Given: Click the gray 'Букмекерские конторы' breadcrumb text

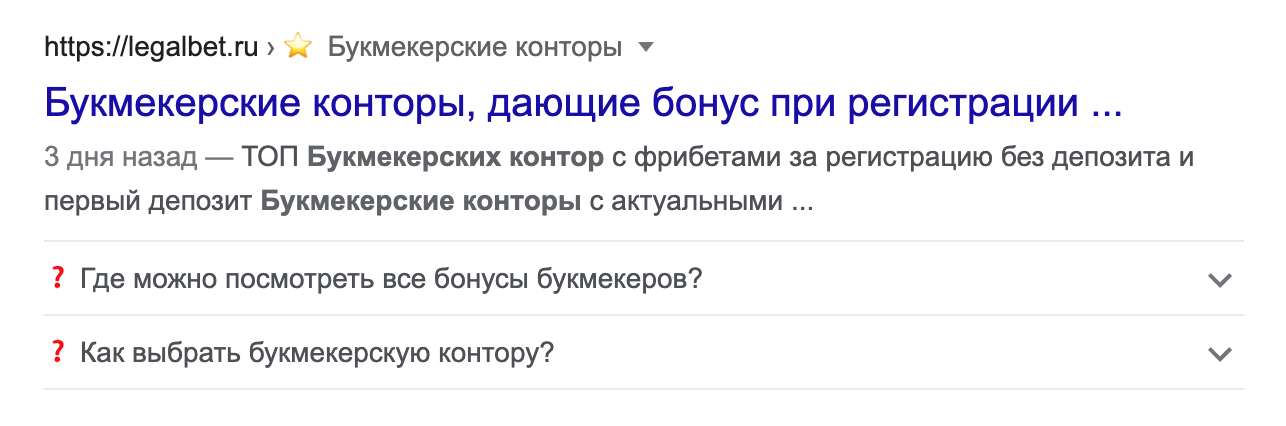Looking at the screenshot, I should tap(475, 47).
